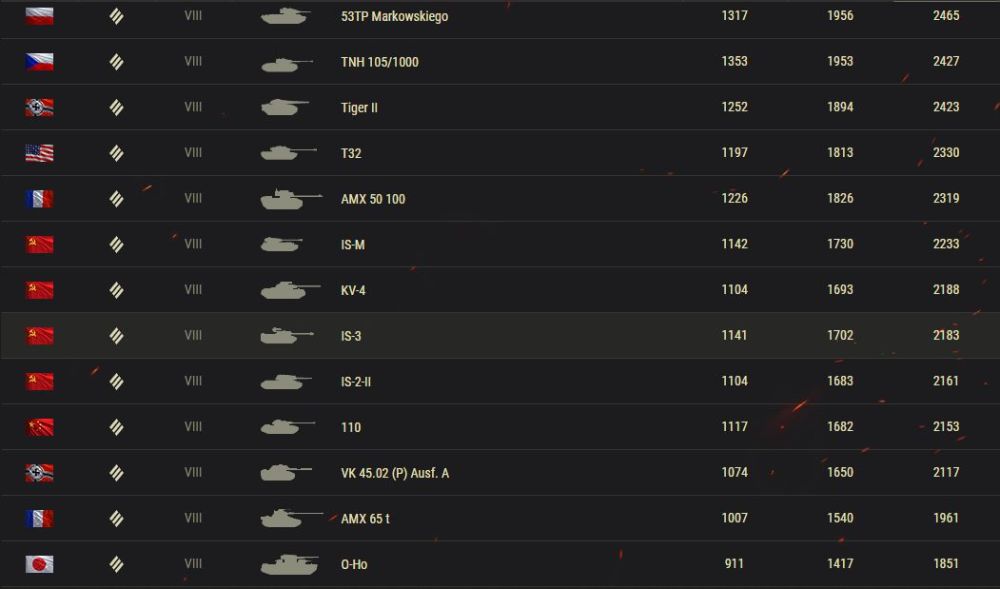Click the heavy tank class icon in Tiger II row

click(x=116, y=107)
